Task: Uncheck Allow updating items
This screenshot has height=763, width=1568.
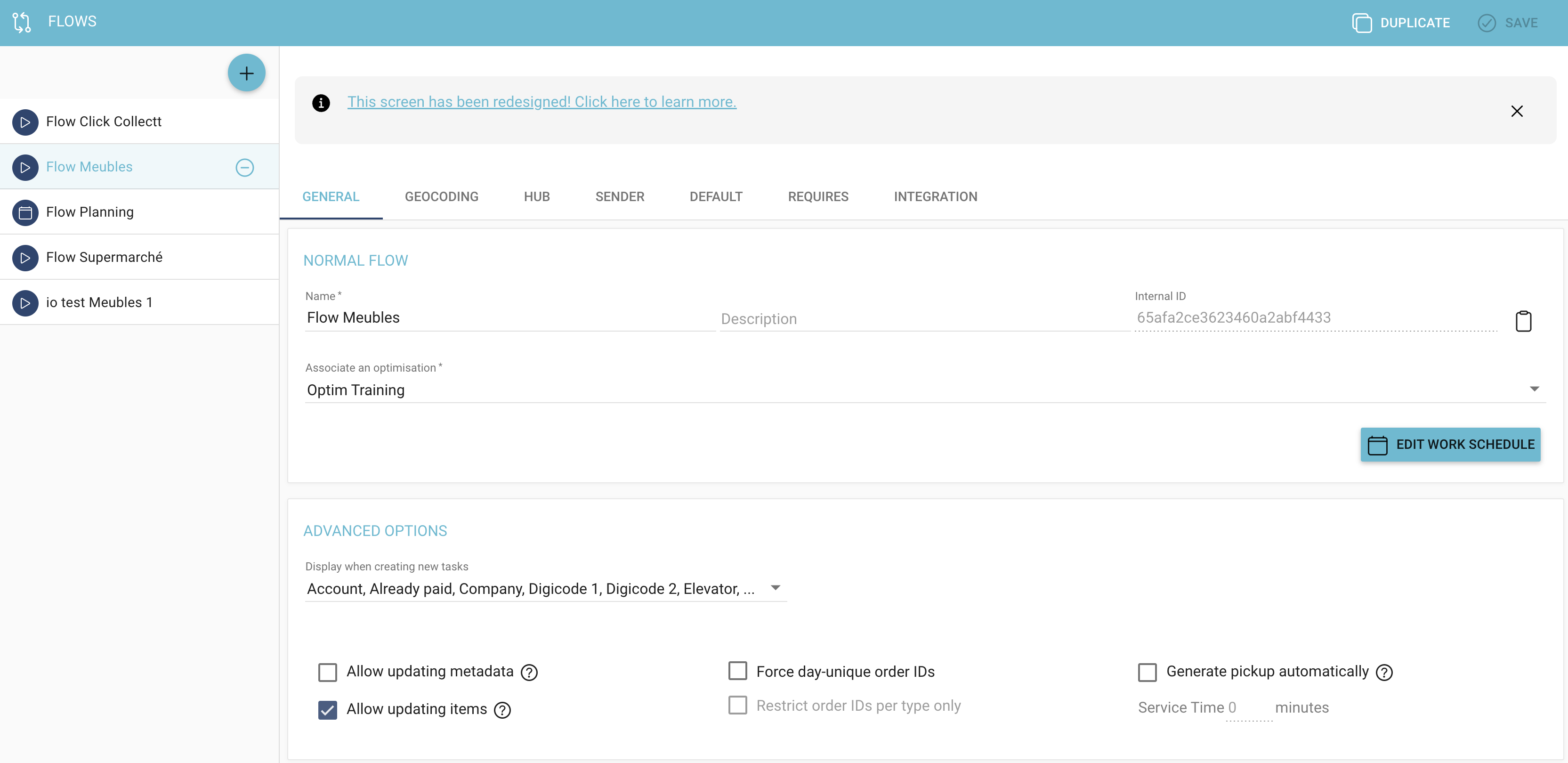Action: point(327,710)
